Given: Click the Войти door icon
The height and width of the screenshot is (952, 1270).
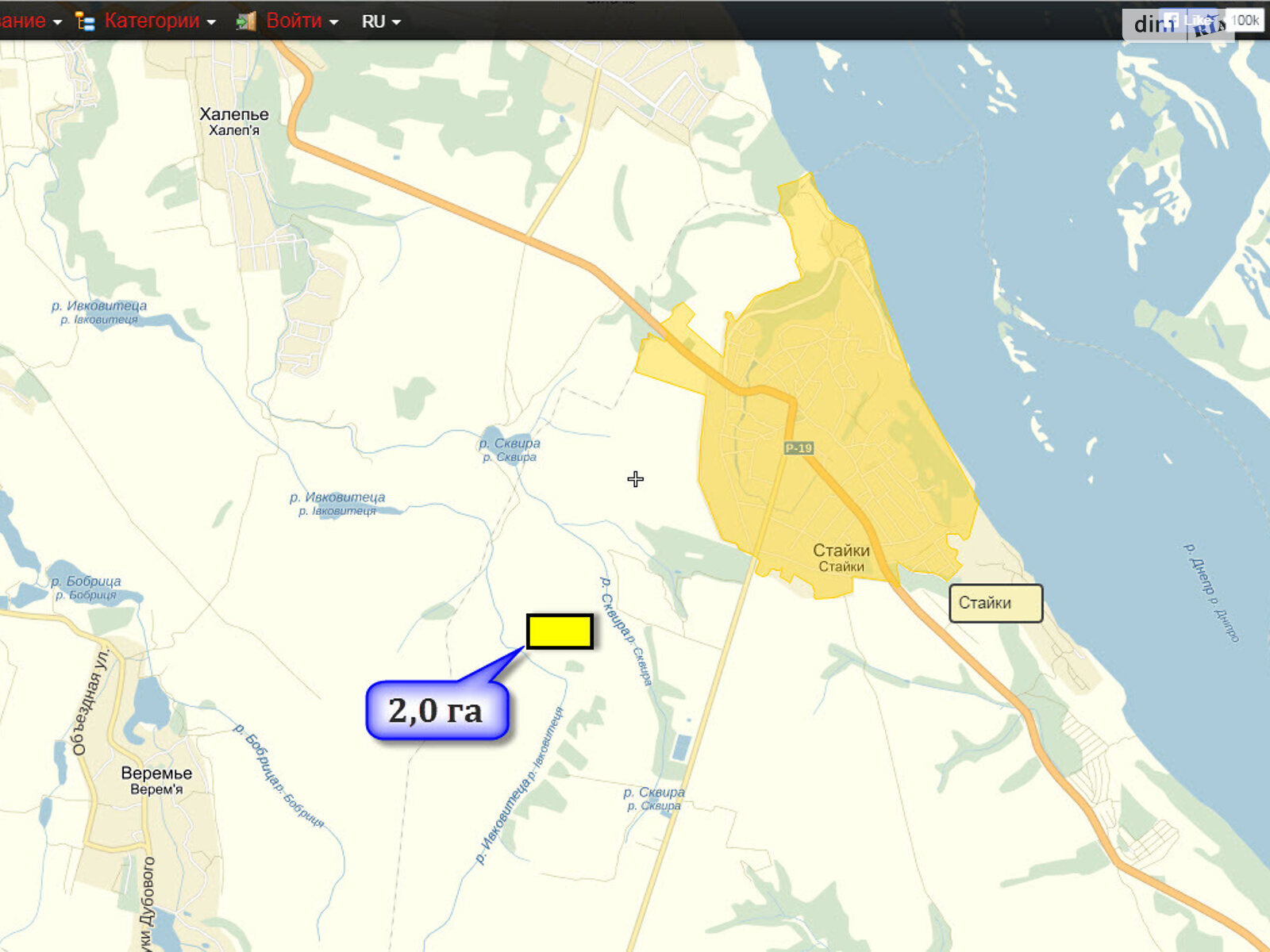Looking at the screenshot, I should (246, 21).
